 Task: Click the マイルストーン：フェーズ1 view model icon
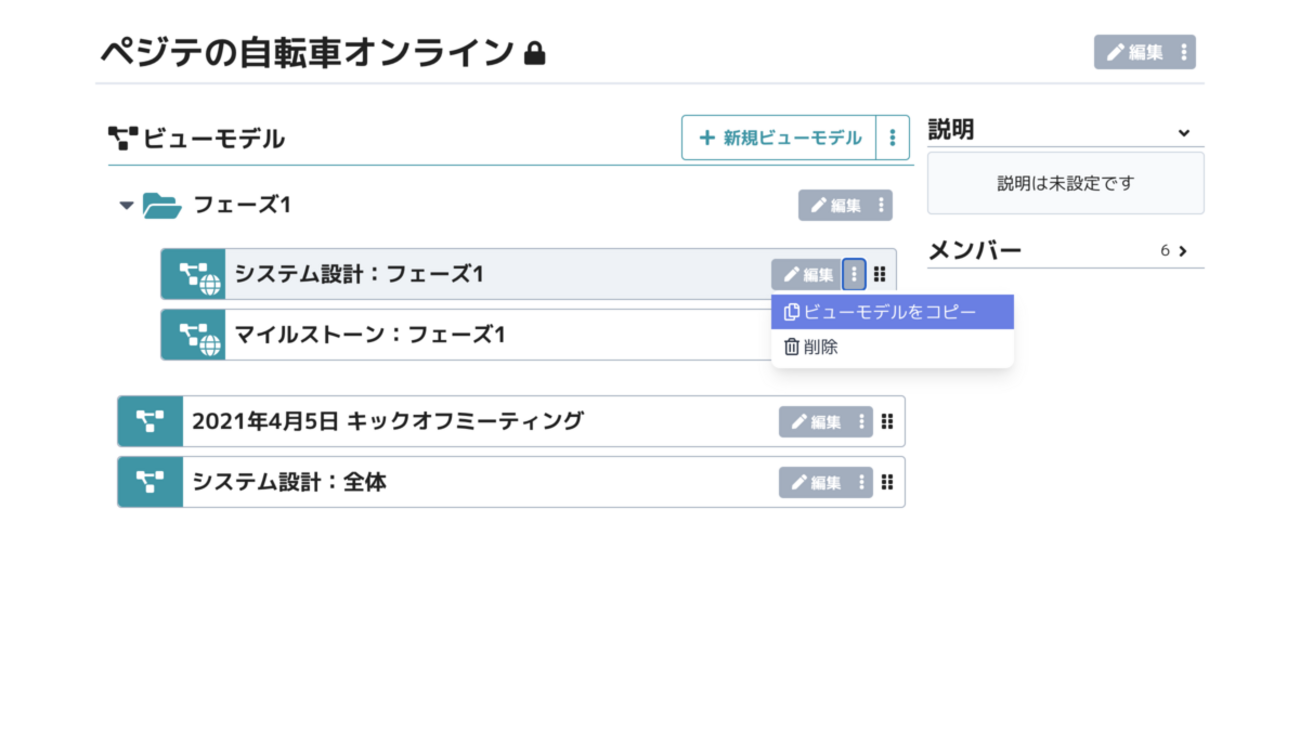tap(193, 335)
